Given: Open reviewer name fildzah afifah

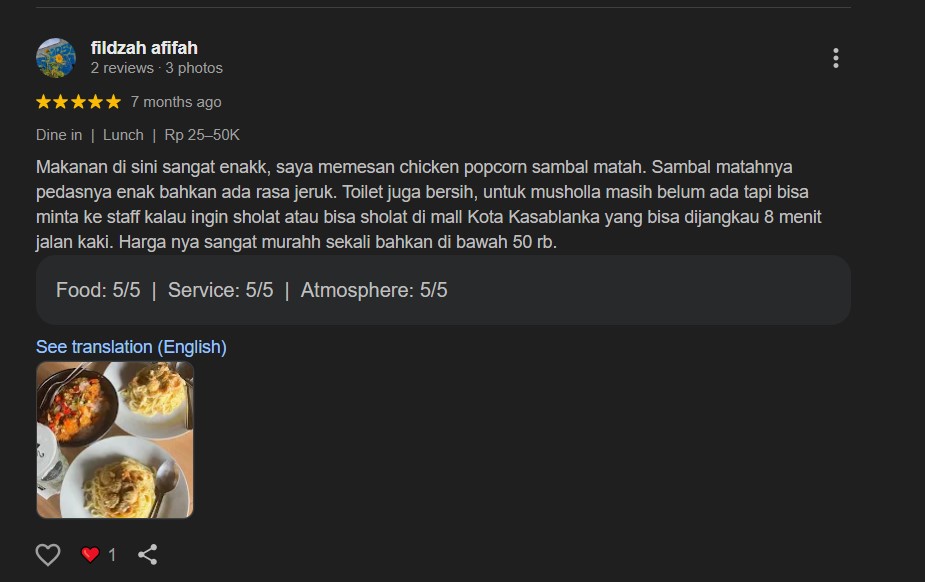Looking at the screenshot, I should pyautogui.click(x=144, y=48).
